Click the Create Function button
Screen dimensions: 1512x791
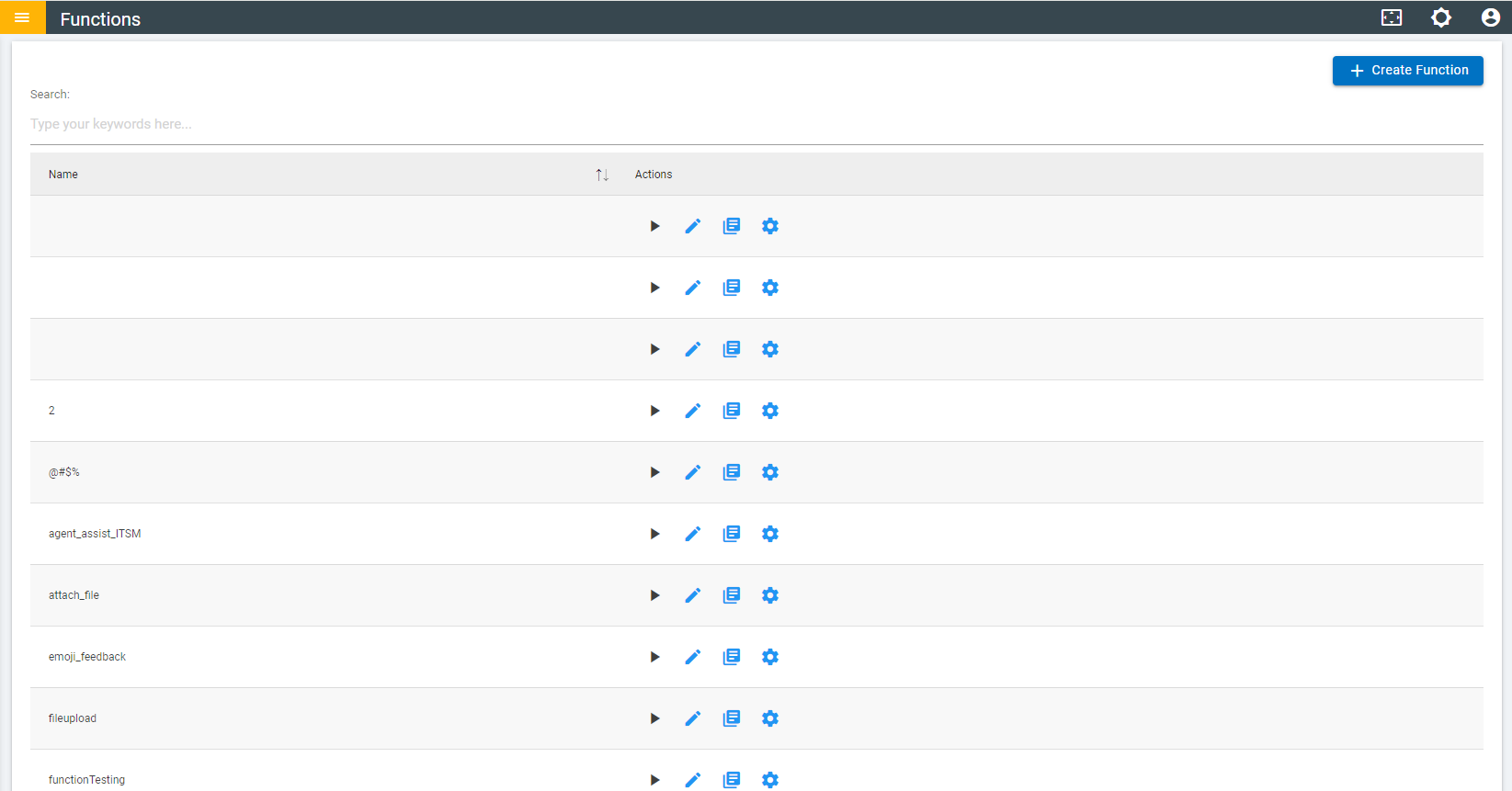point(1408,71)
